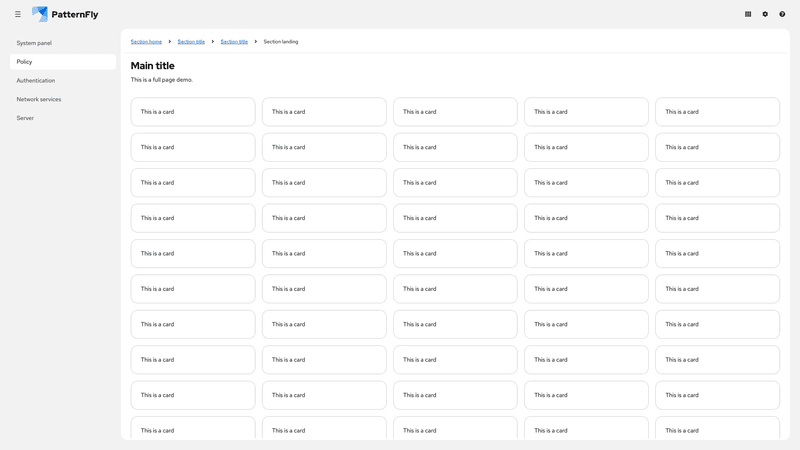Select Server in the side navigation
Image resolution: width=800 pixels, height=450 pixels.
click(x=25, y=118)
